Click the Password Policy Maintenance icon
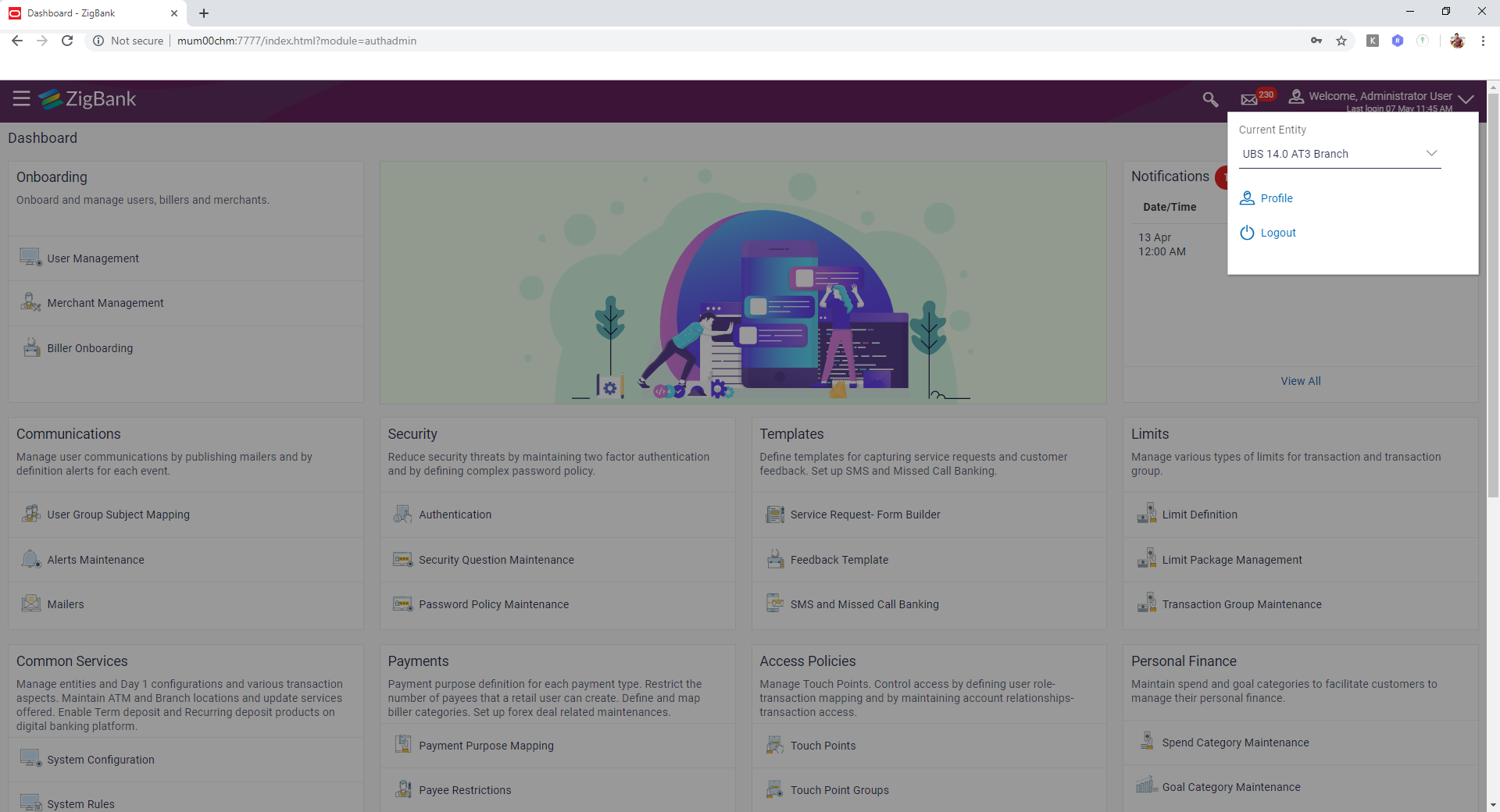Viewport: 1500px width, 812px height. click(x=402, y=604)
